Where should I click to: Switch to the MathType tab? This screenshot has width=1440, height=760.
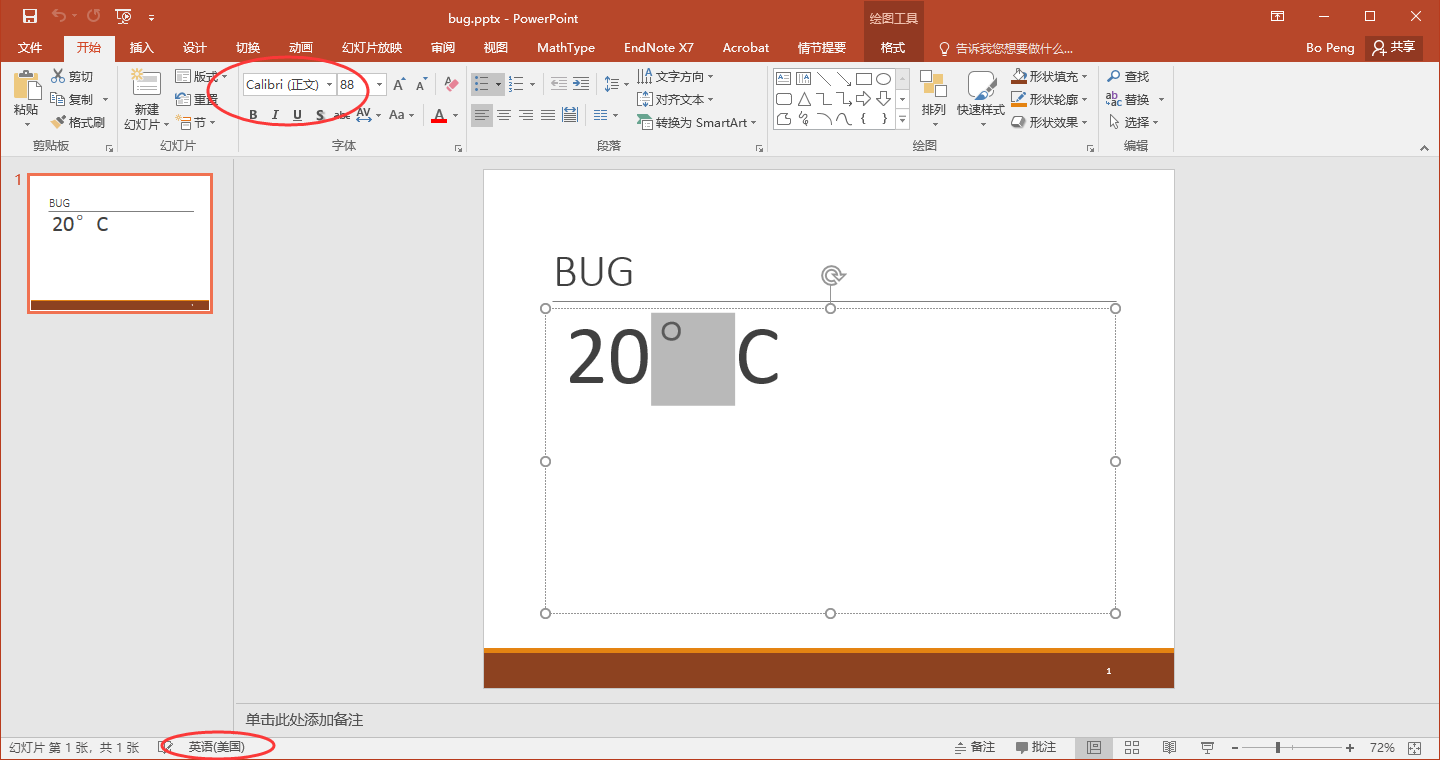(x=566, y=48)
